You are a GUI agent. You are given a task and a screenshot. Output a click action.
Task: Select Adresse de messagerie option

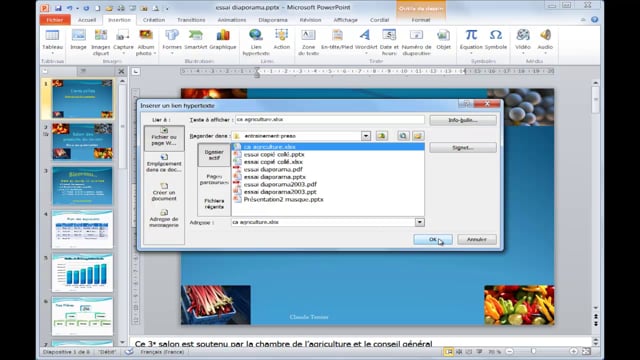(164, 218)
